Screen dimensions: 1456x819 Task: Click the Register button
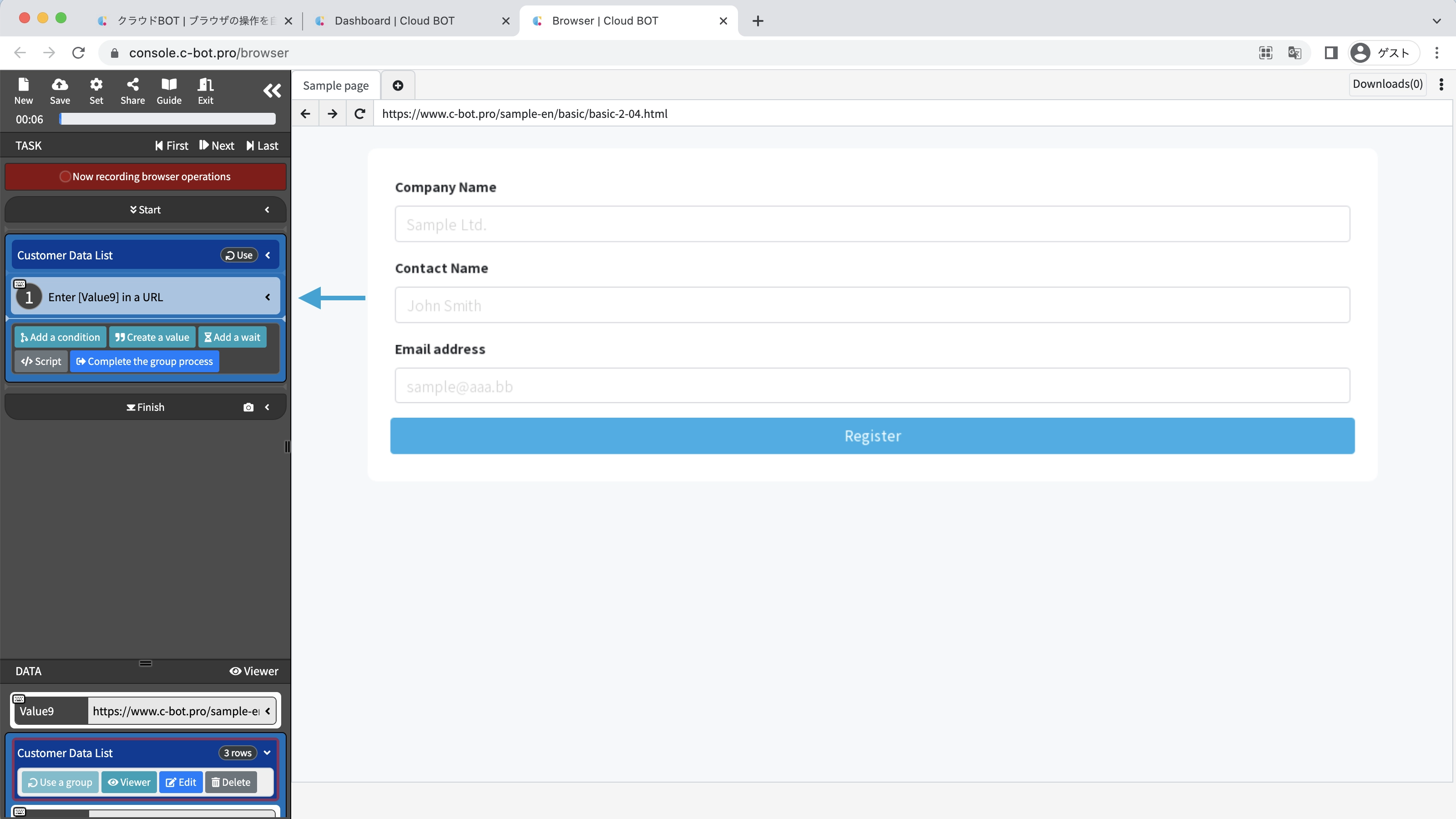tap(872, 436)
